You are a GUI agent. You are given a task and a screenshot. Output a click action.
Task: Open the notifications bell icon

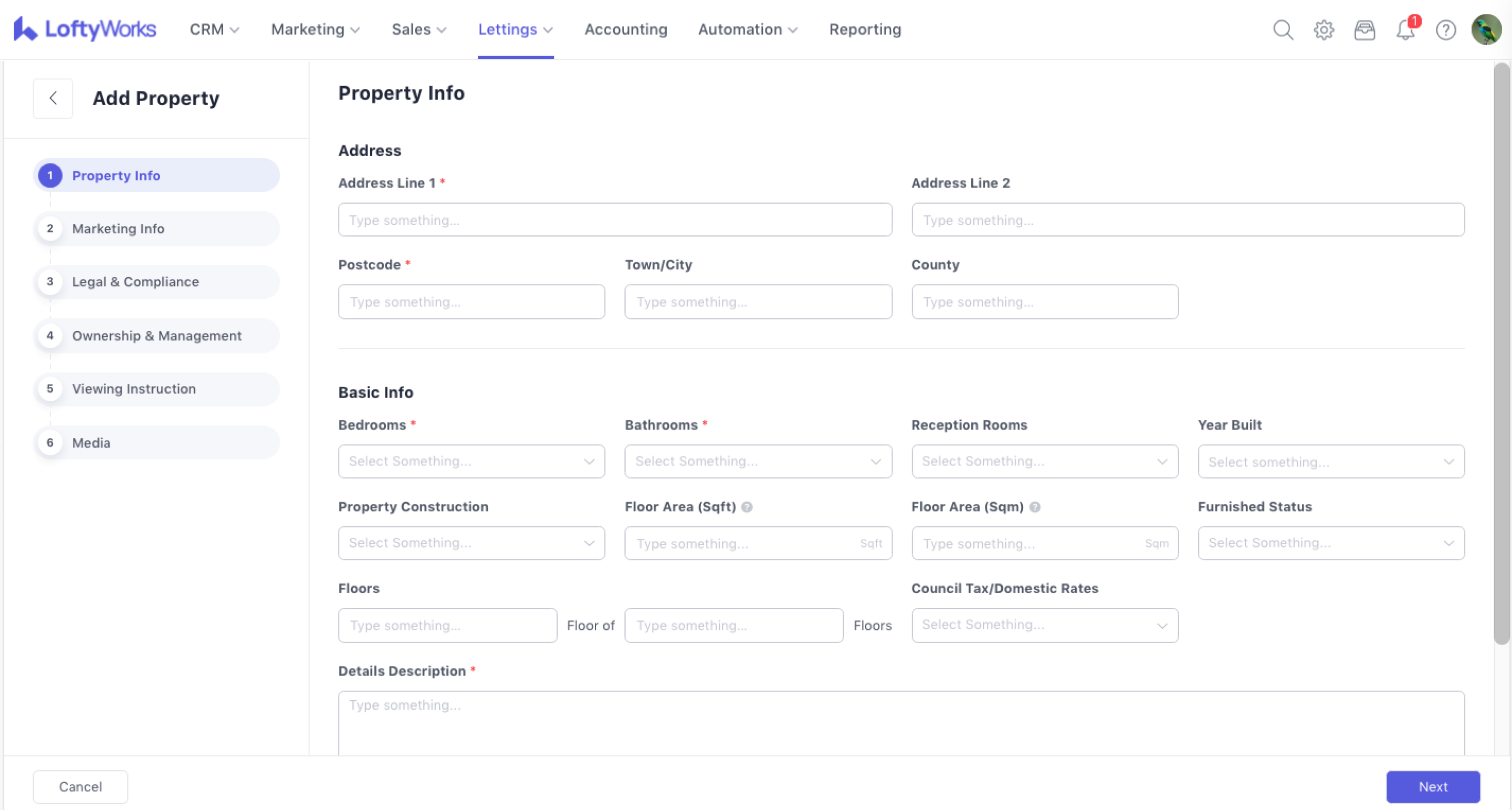(x=1404, y=29)
